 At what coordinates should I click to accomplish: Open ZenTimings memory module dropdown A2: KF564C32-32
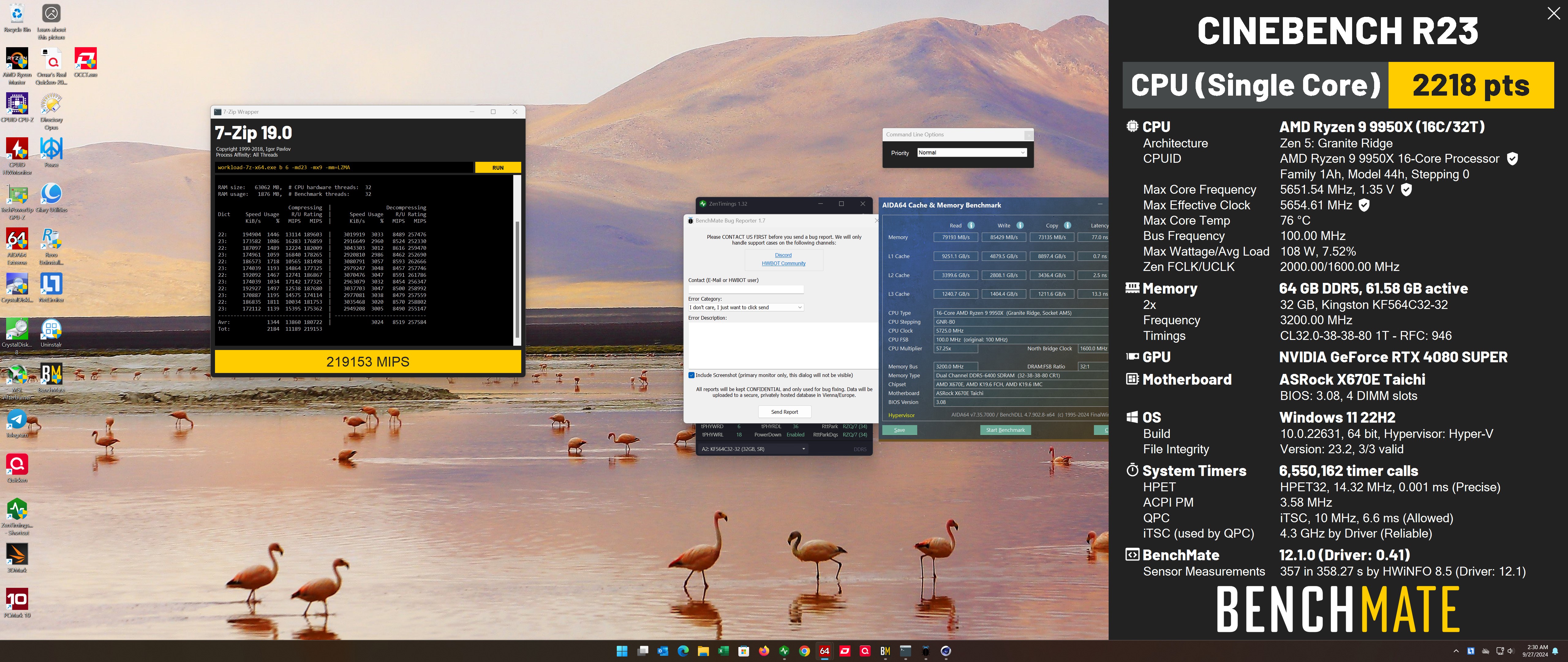754,449
